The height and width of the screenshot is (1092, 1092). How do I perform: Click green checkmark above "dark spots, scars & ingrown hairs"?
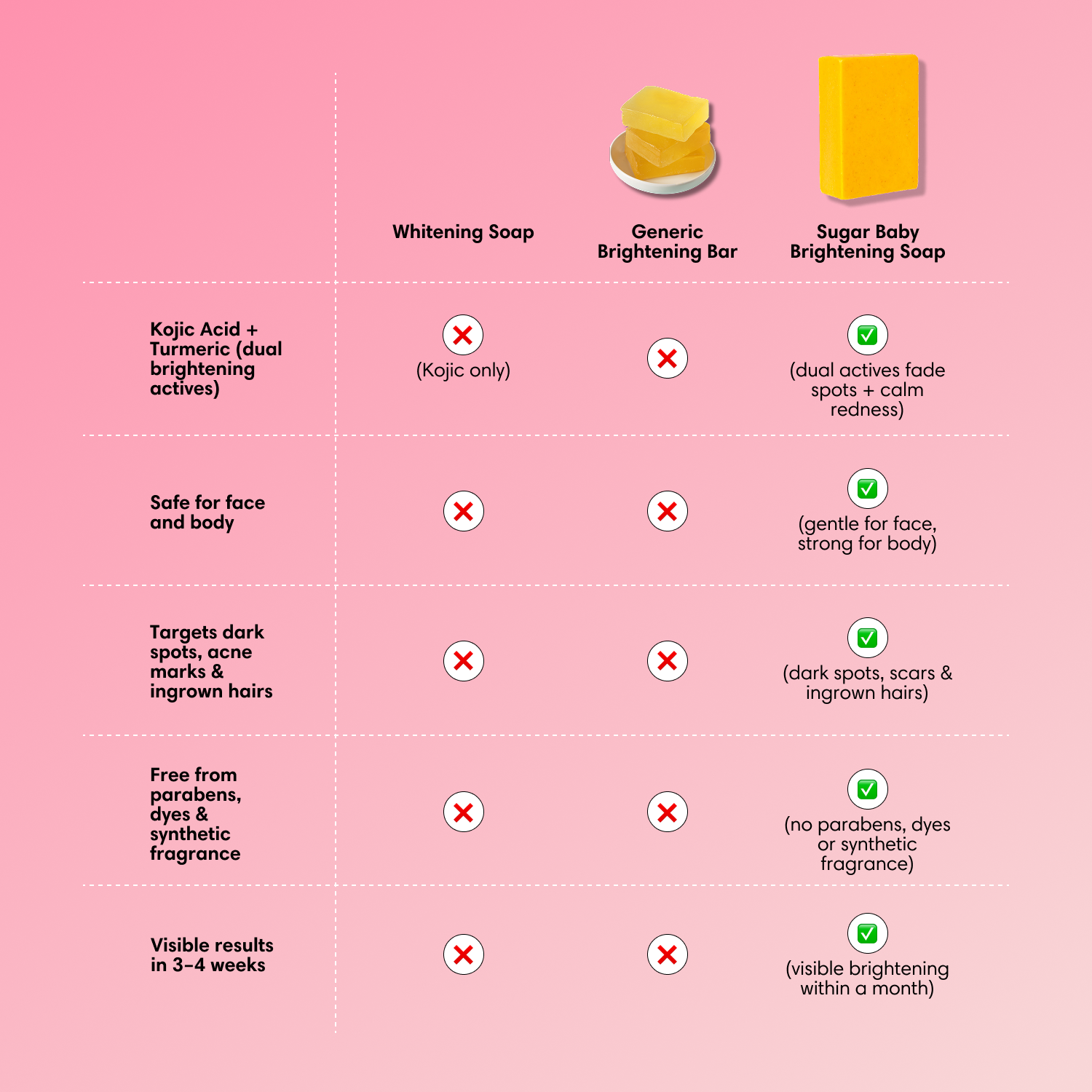tap(867, 638)
